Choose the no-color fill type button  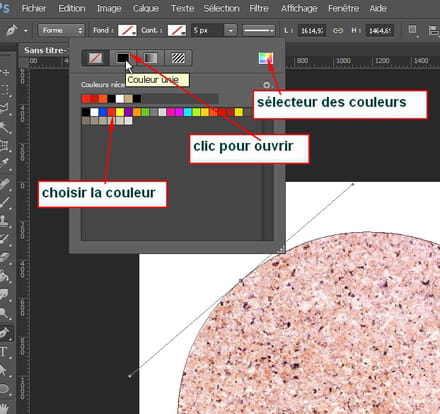[x=95, y=58]
